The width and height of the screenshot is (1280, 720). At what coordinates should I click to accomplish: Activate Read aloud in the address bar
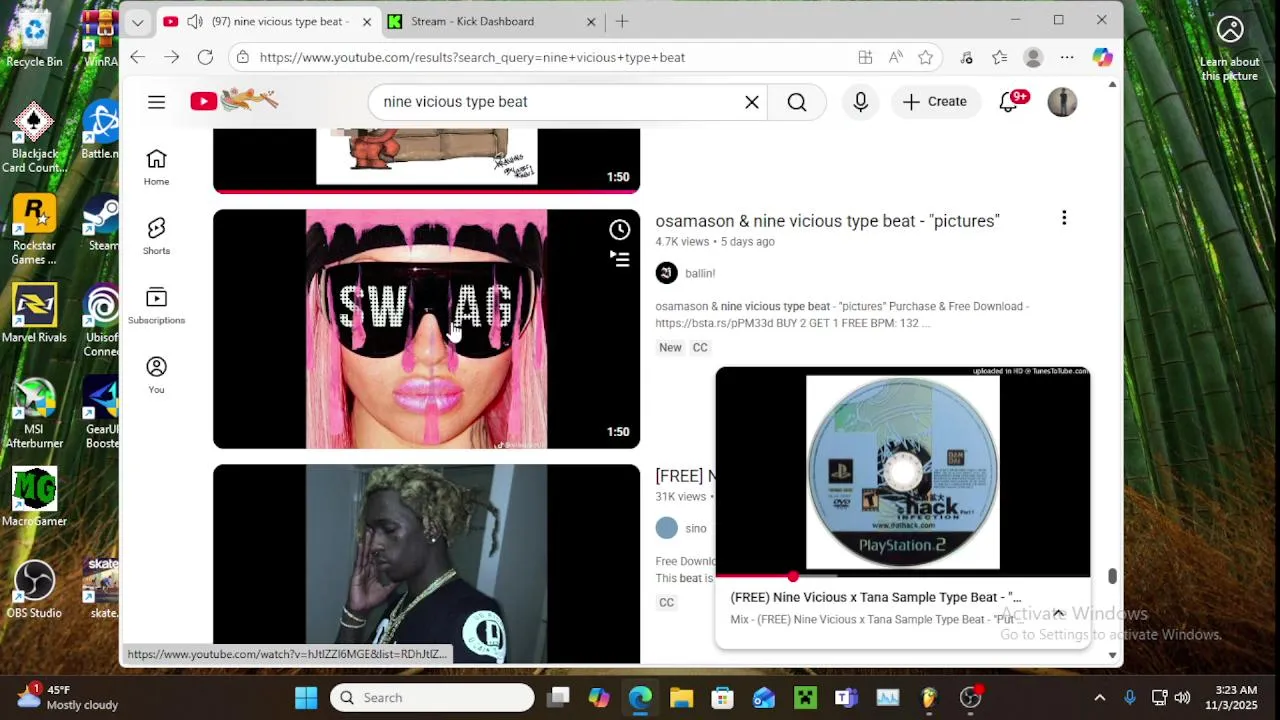895,57
